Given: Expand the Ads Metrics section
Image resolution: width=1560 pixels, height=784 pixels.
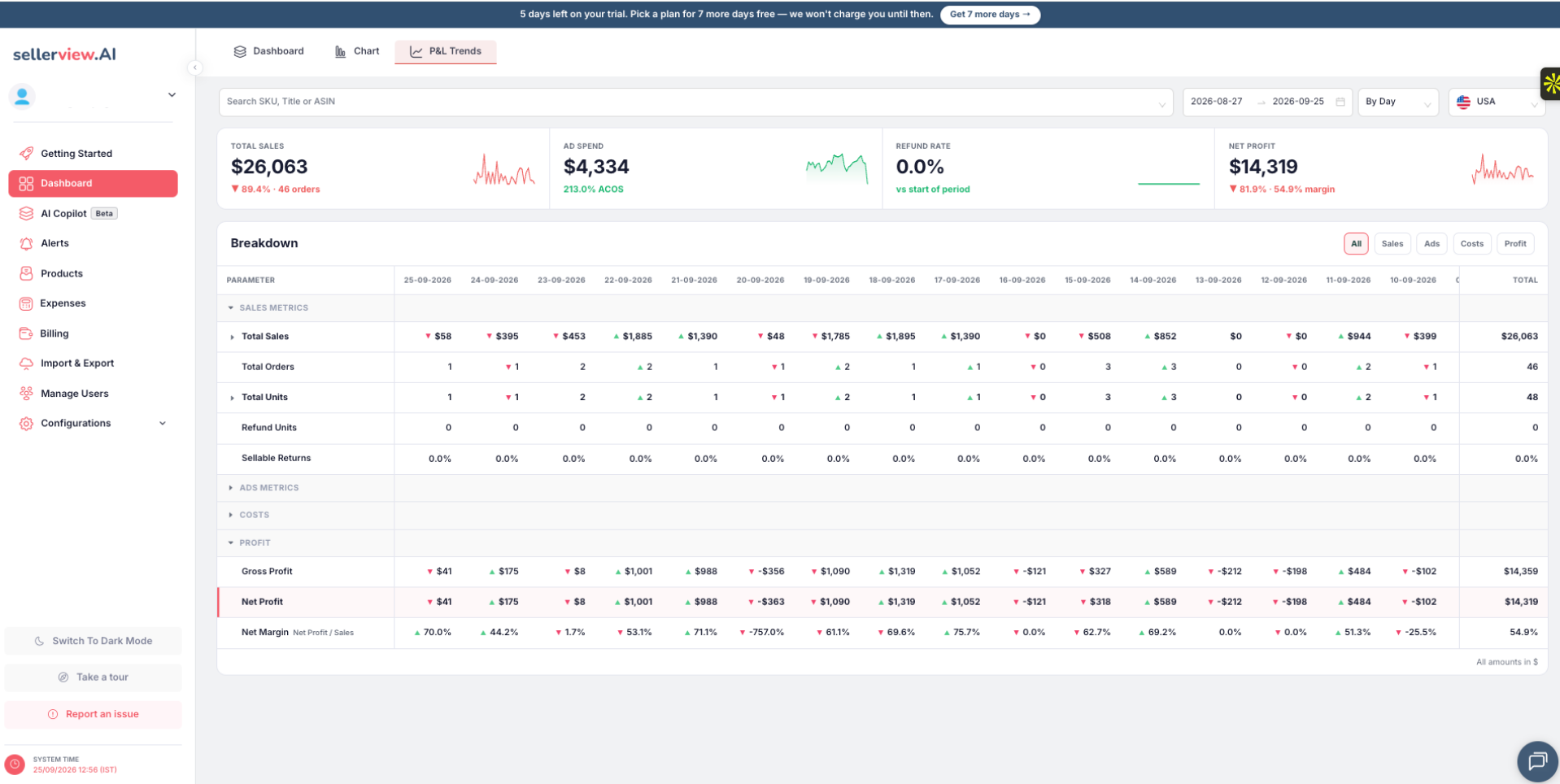Looking at the screenshot, I should pos(231,488).
